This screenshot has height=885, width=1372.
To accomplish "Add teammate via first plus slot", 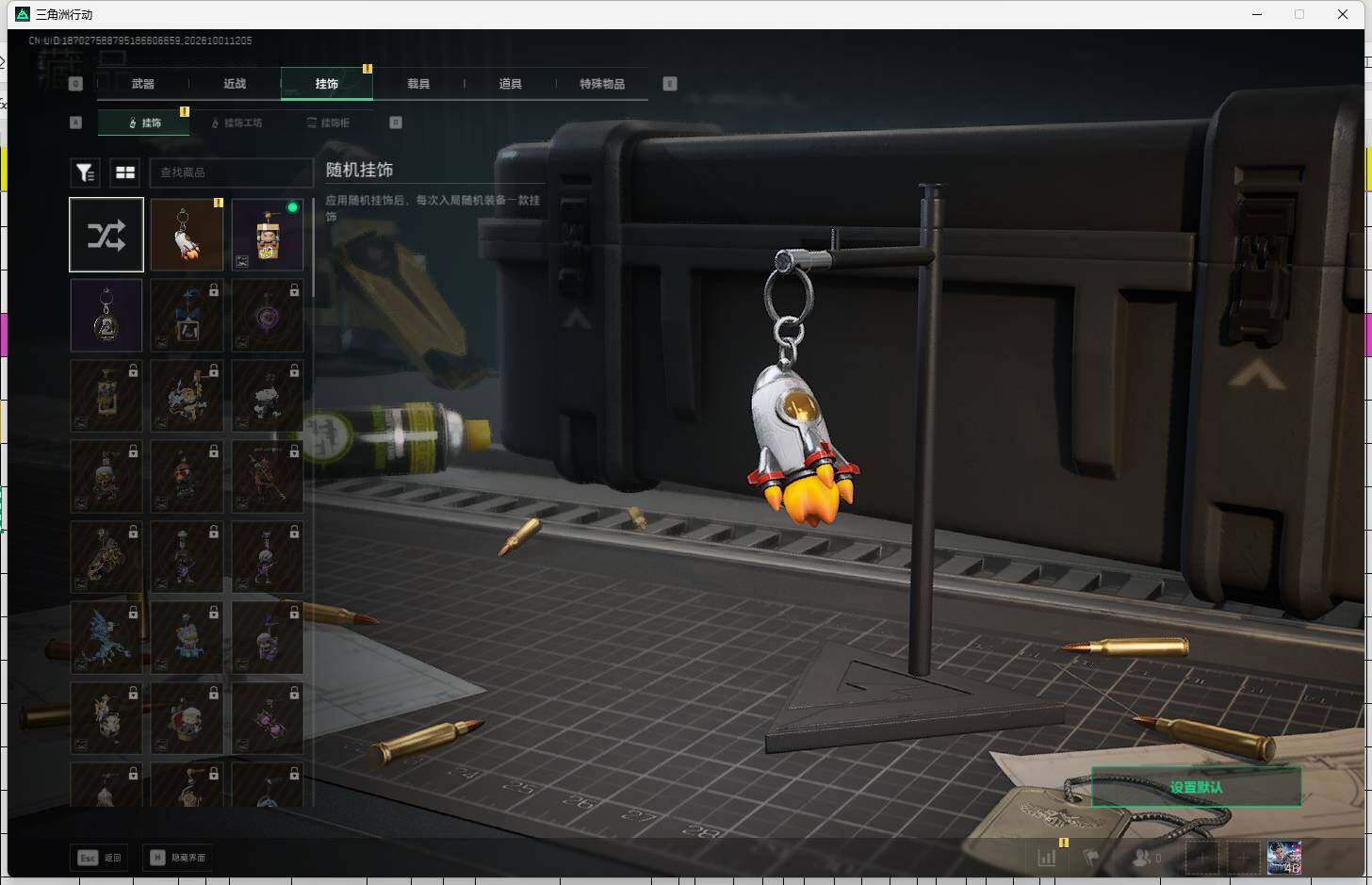I will coord(1201,858).
